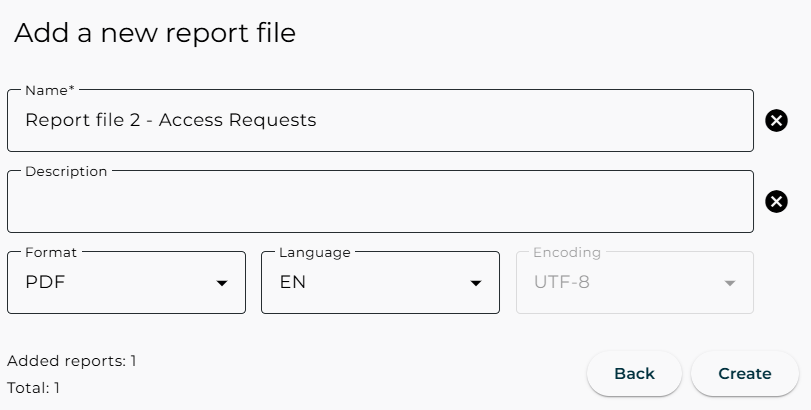The height and width of the screenshot is (410, 811).
Task: Click the 'Name*' field label
Action: tap(50, 90)
